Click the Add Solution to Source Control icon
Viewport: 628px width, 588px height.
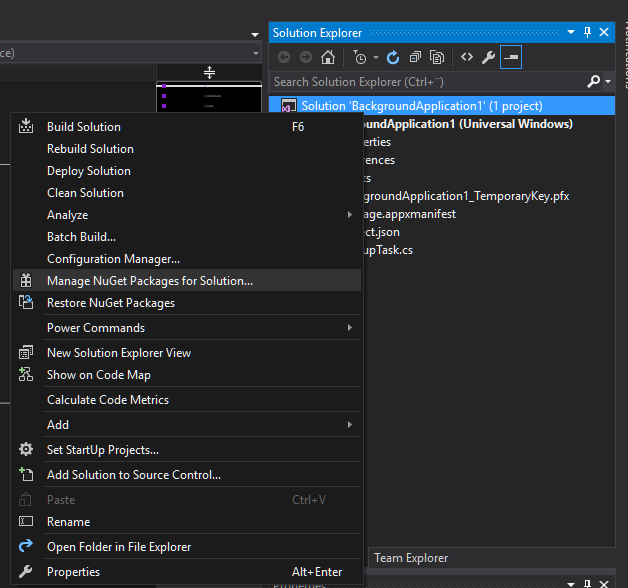click(26, 474)
